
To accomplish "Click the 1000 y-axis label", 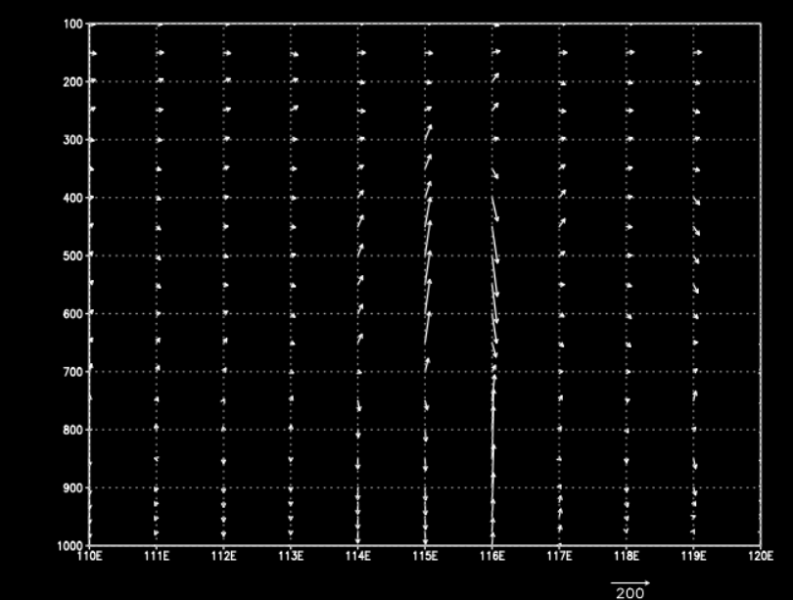I will pos(69,545).
